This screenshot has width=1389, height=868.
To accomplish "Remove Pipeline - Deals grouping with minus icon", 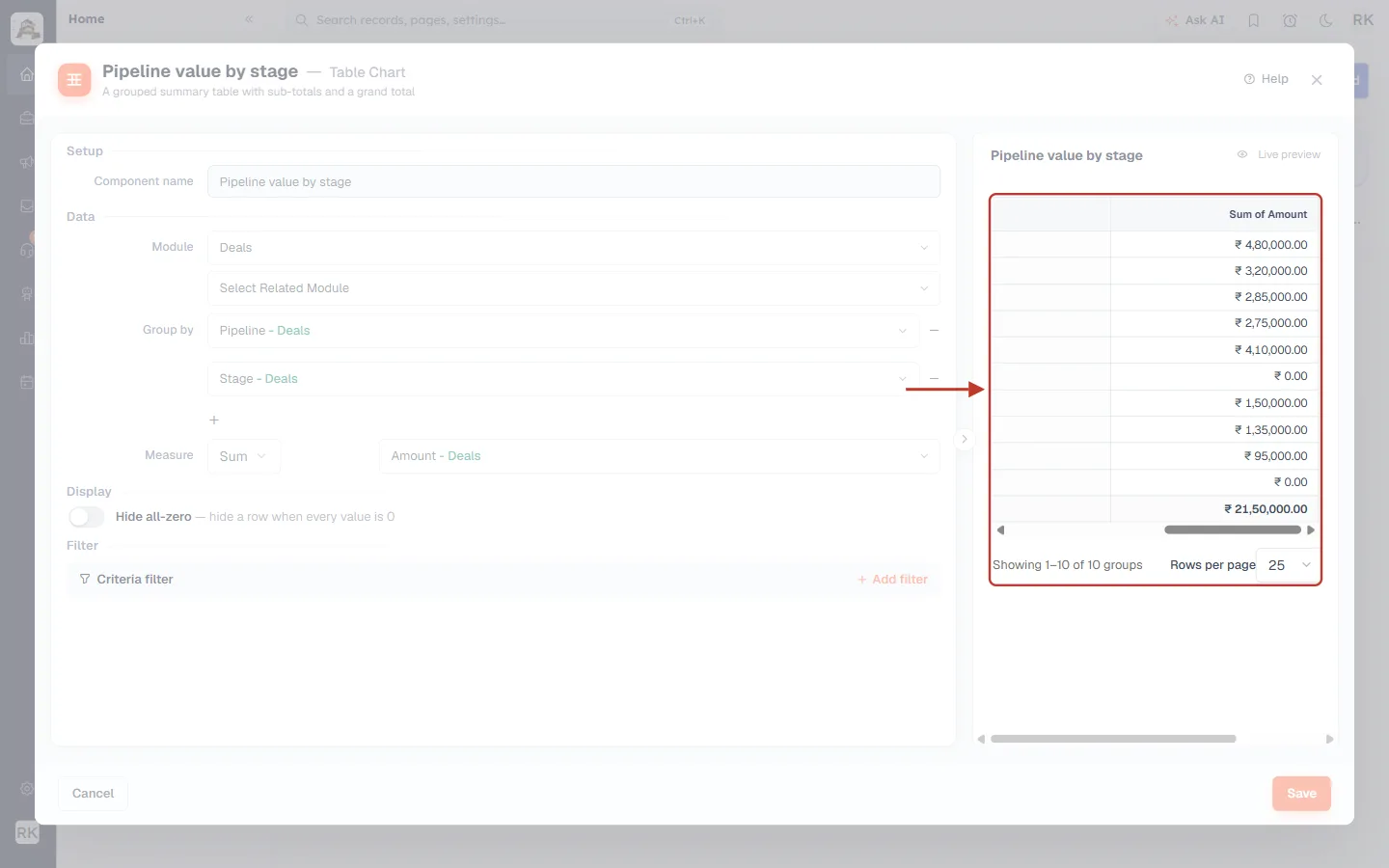I will click(x=934, y=331).
